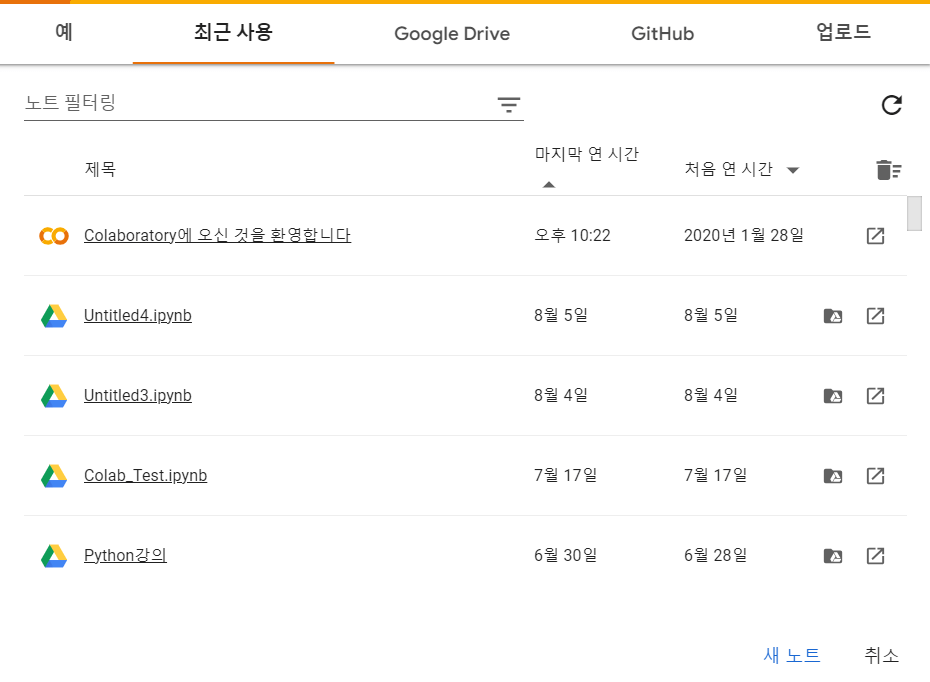Open the Google Drive tab
Image resolution: width=930 pixels, height=682 pixels.
452,34
